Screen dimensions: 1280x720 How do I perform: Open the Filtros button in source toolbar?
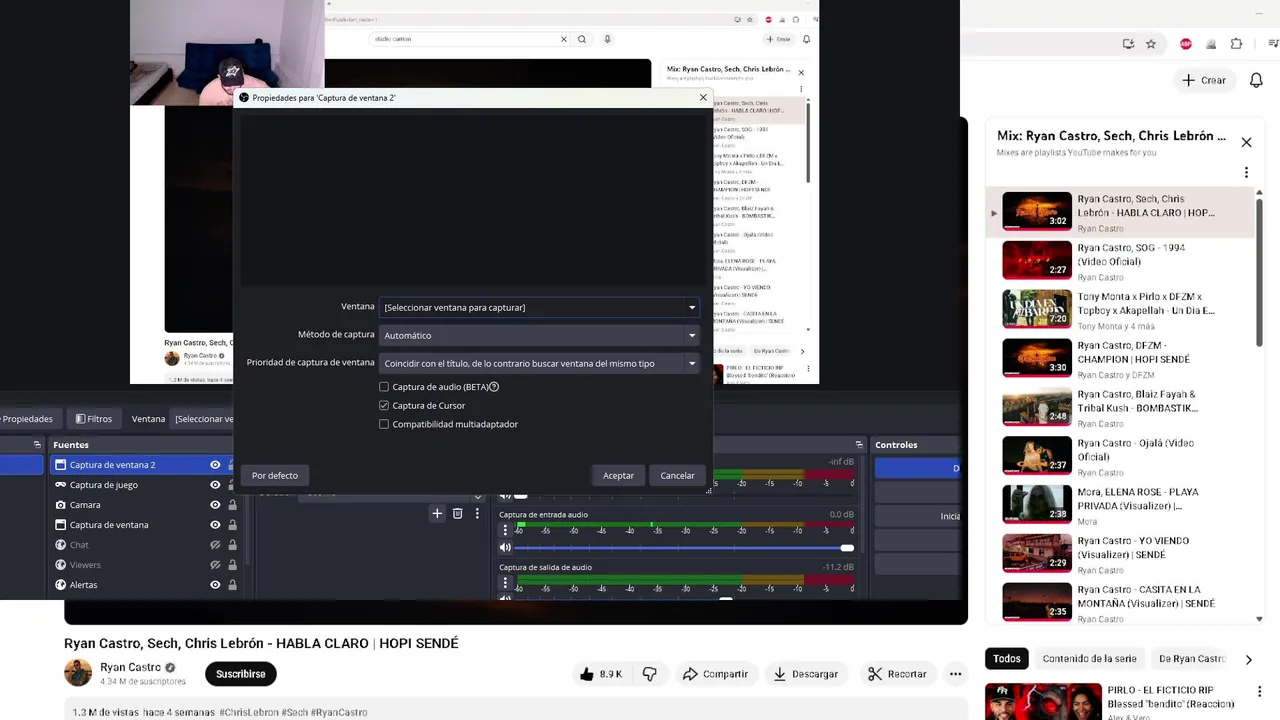(93, 419)
